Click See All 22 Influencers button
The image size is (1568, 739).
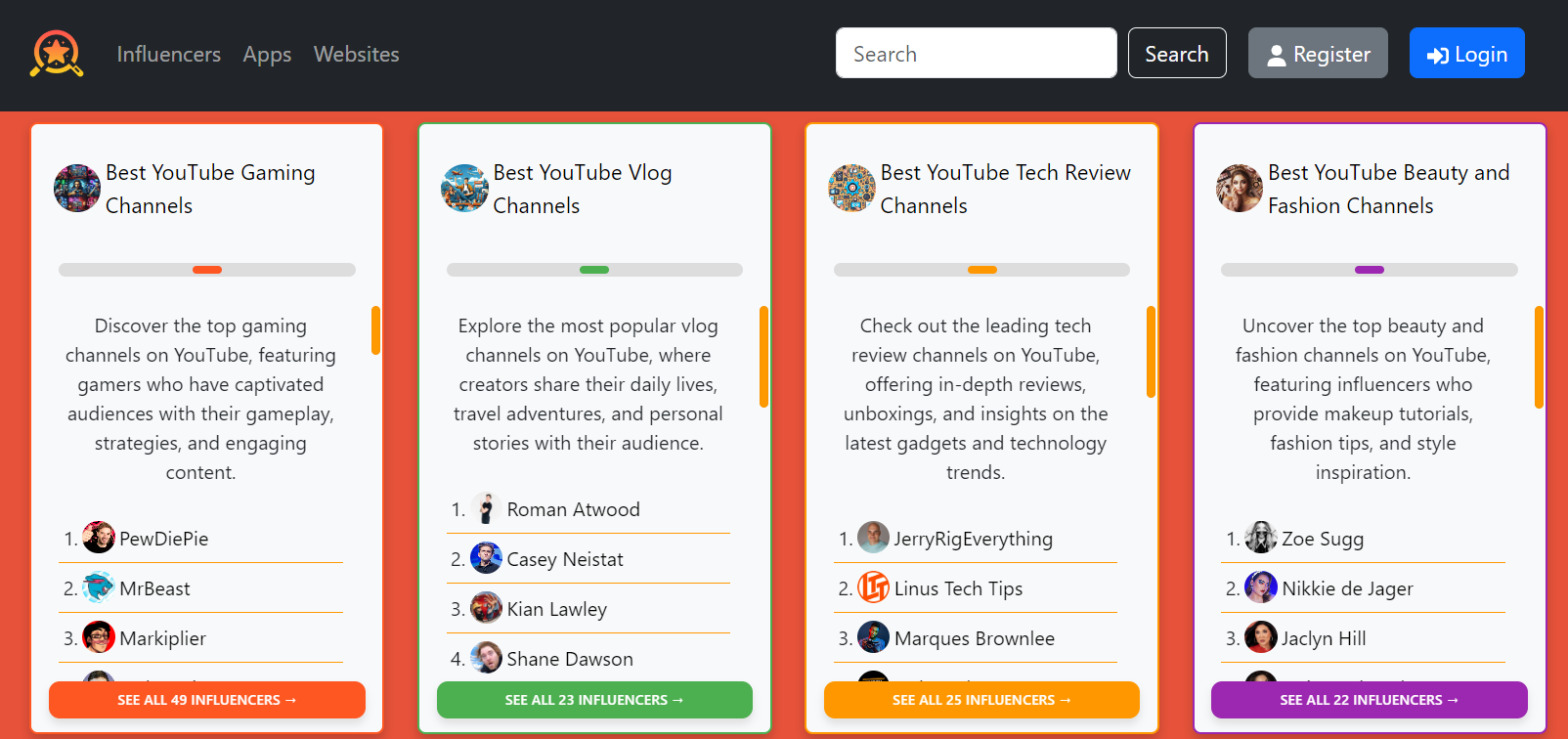(1370, 700)
